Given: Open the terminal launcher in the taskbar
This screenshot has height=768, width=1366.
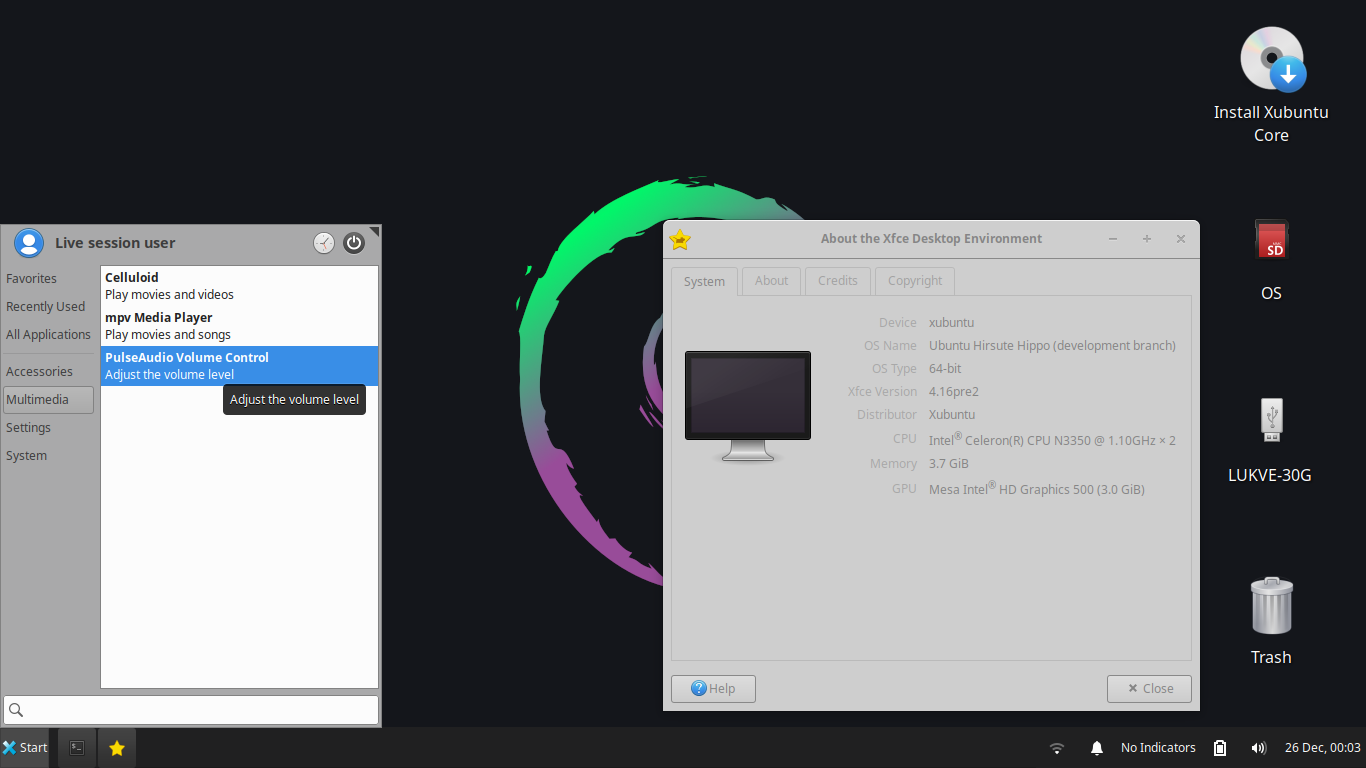Looking at the screenshot, I should click(77, 747).
